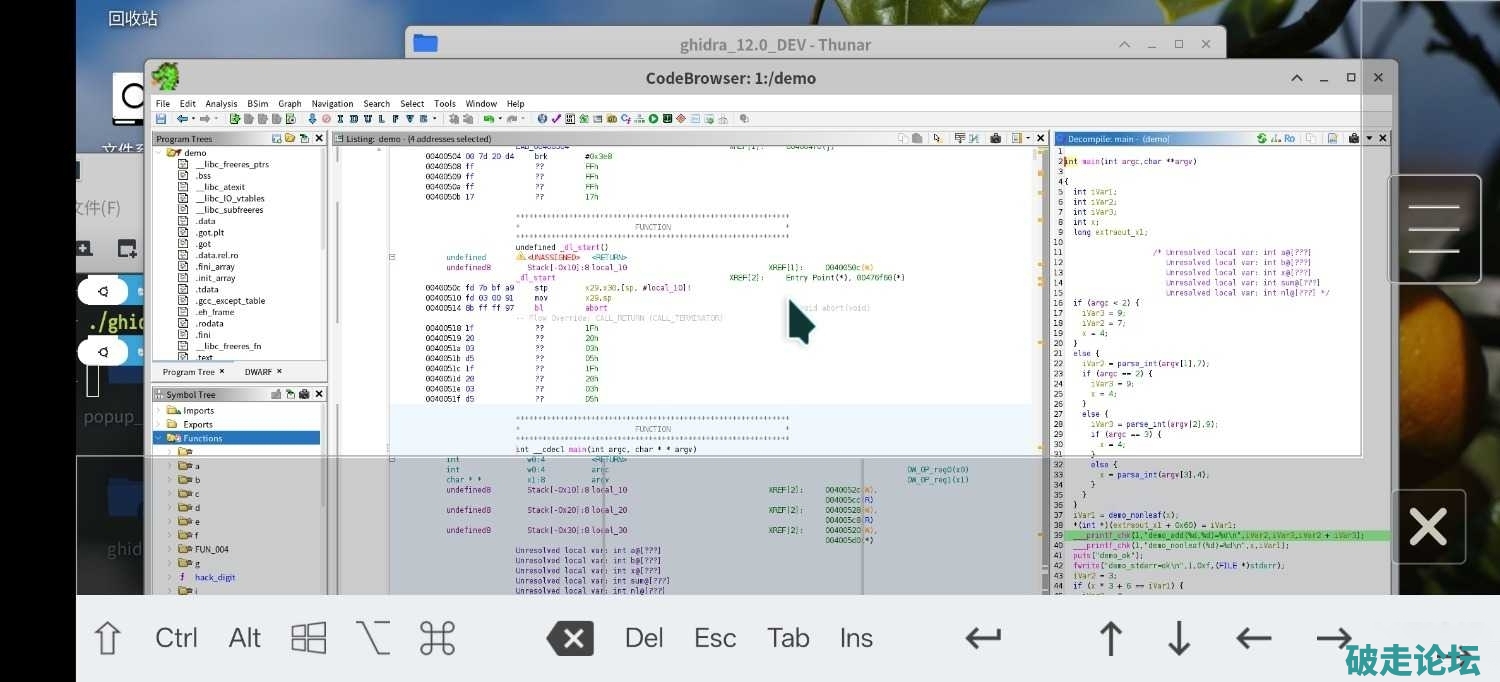Click the back navigation arrow icon
This screenshot has height=682, width=1500.
click(x=181, y=119)
